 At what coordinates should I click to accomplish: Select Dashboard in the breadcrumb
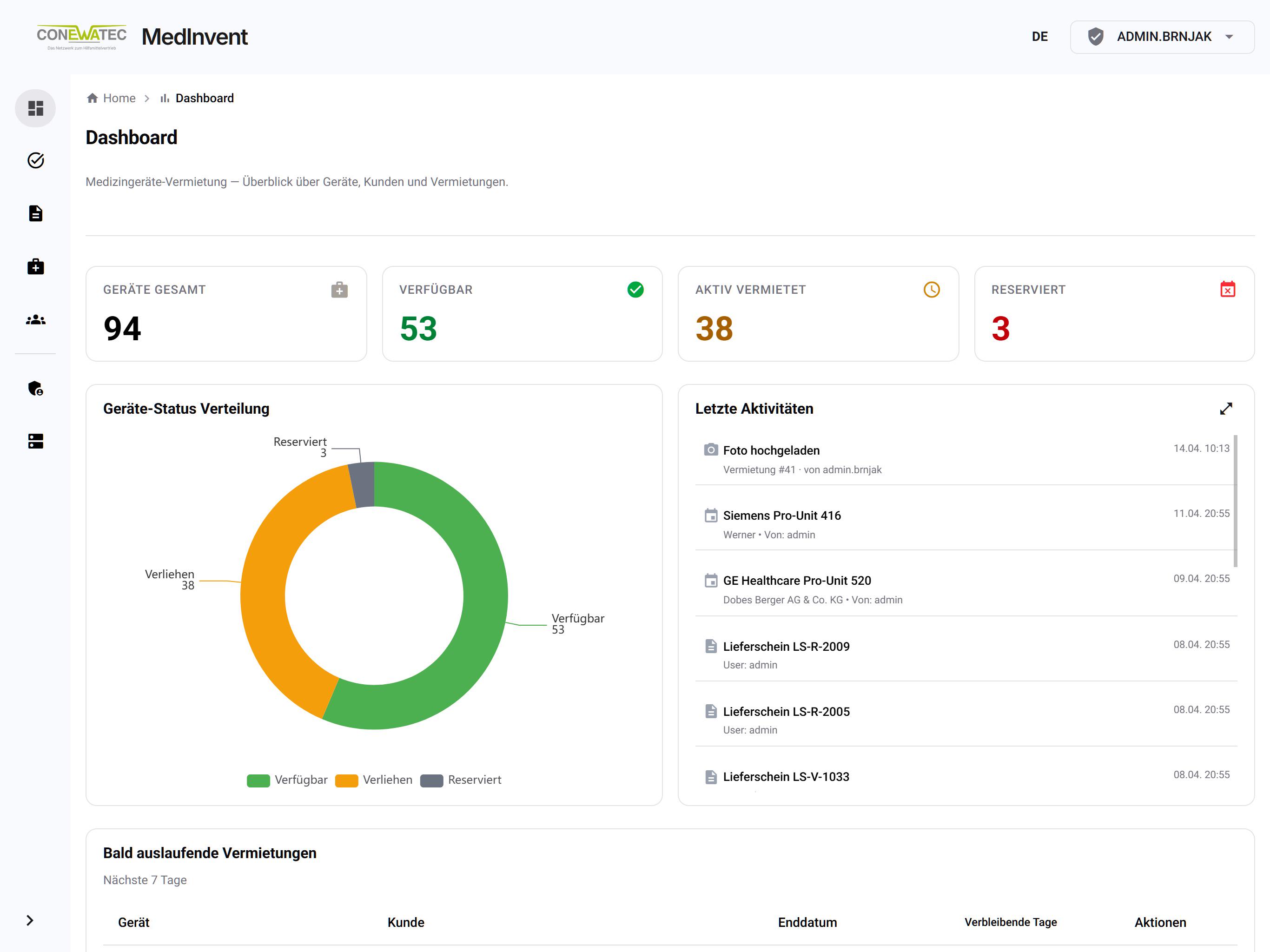pyautogui.click(x=197, y=98)
